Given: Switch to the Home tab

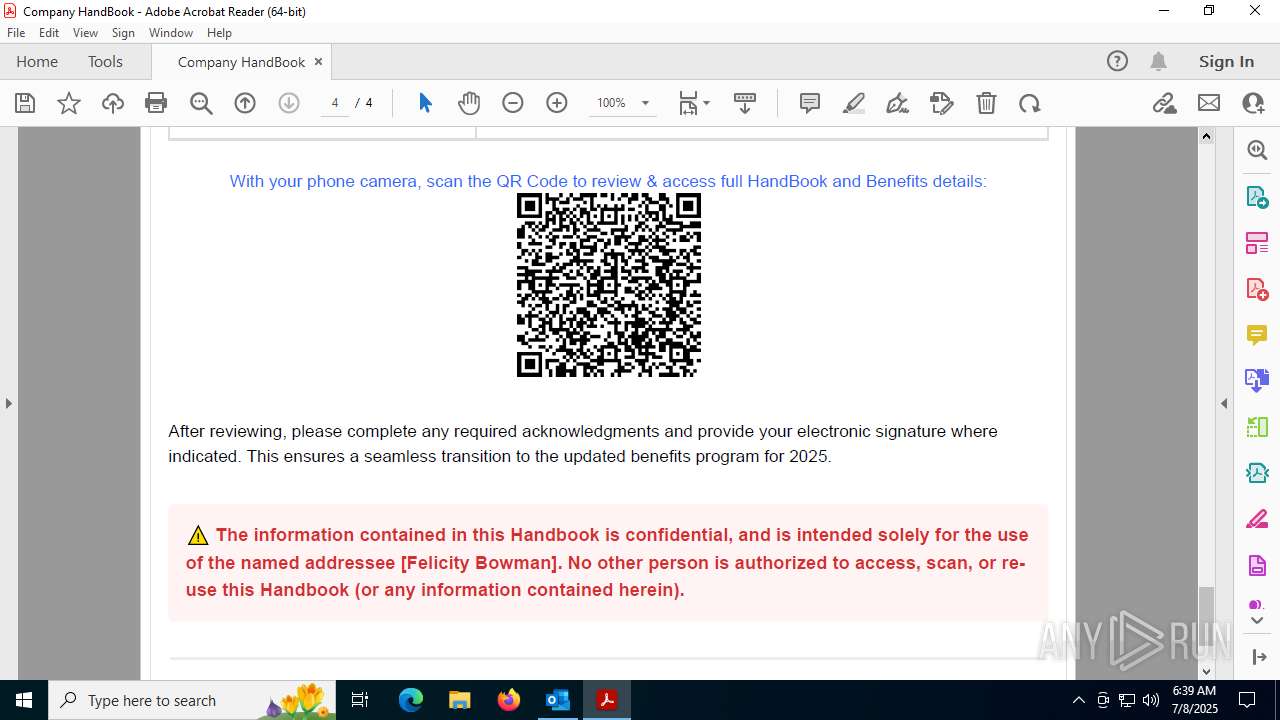Looking at the screenshot, I should [37, 62].
